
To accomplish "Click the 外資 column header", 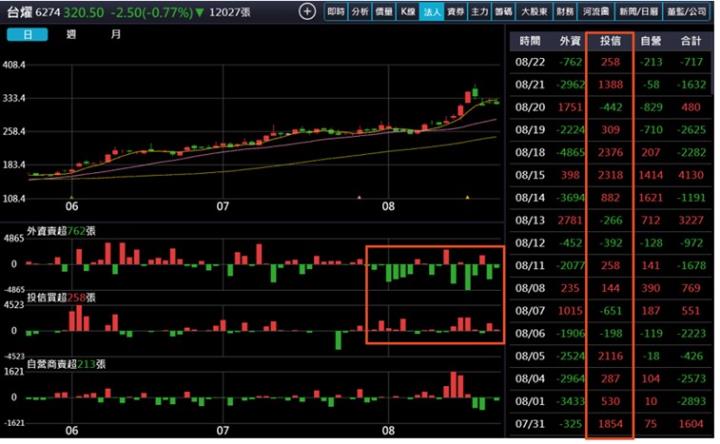I will point(570,41).
